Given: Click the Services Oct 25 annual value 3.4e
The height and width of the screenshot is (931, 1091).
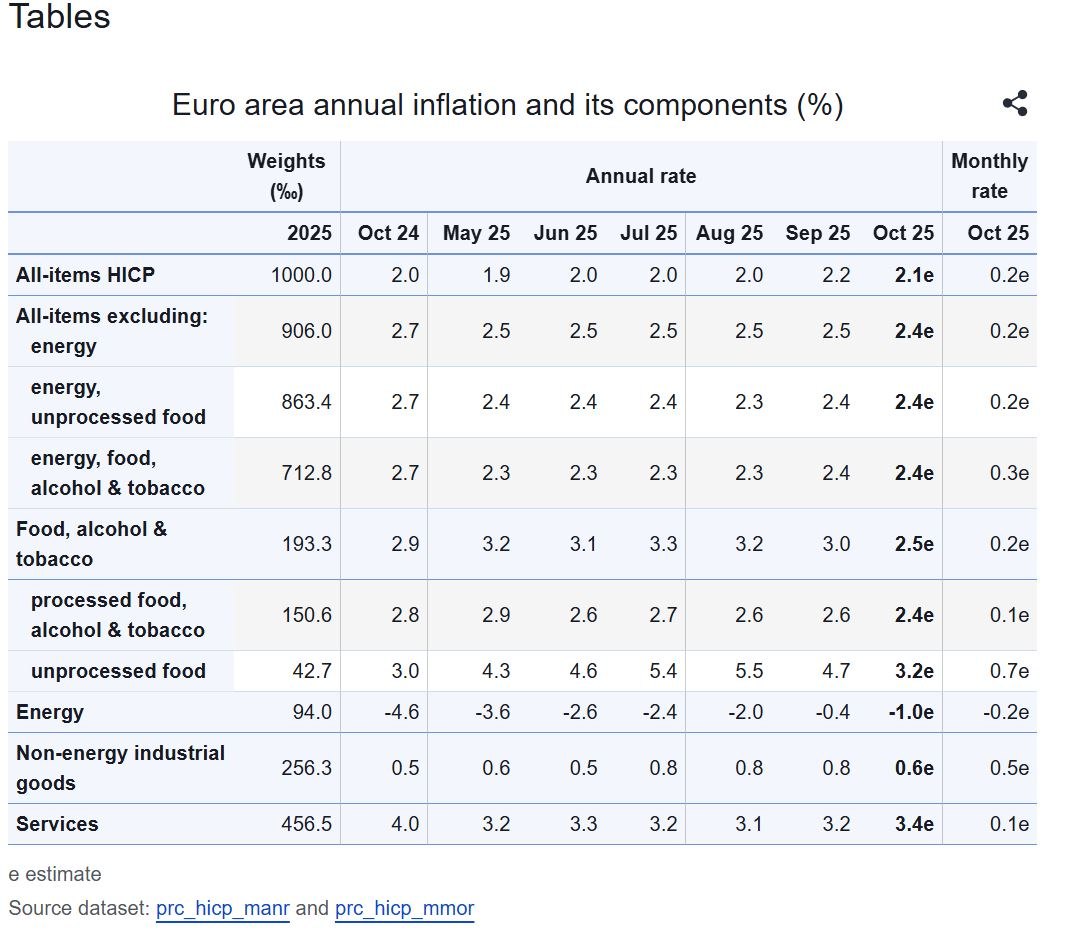Looking at the screenshot, I should point(914,824).
